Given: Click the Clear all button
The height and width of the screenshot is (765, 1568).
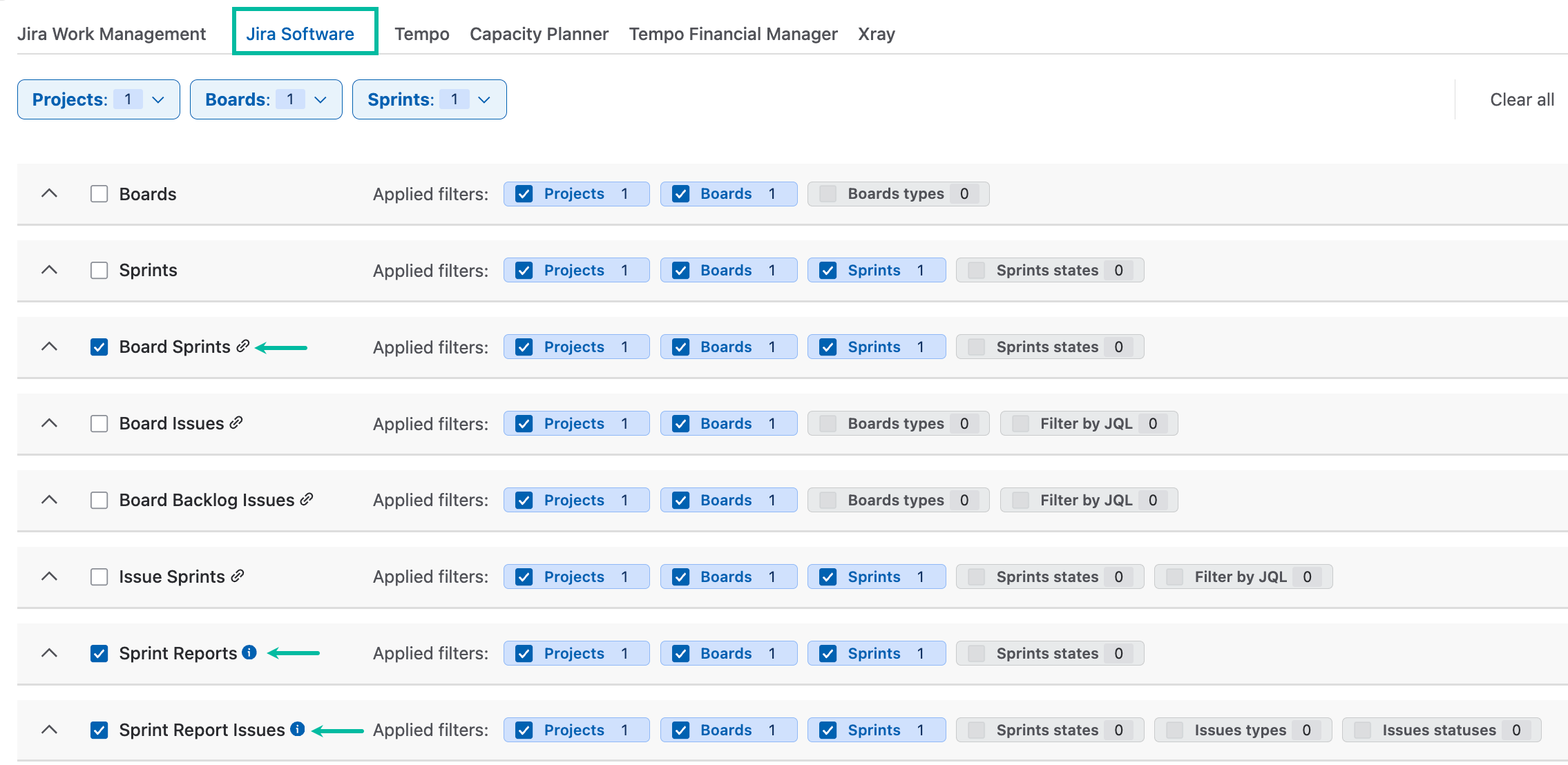Looking at the screenshot, I should 1522,99.
